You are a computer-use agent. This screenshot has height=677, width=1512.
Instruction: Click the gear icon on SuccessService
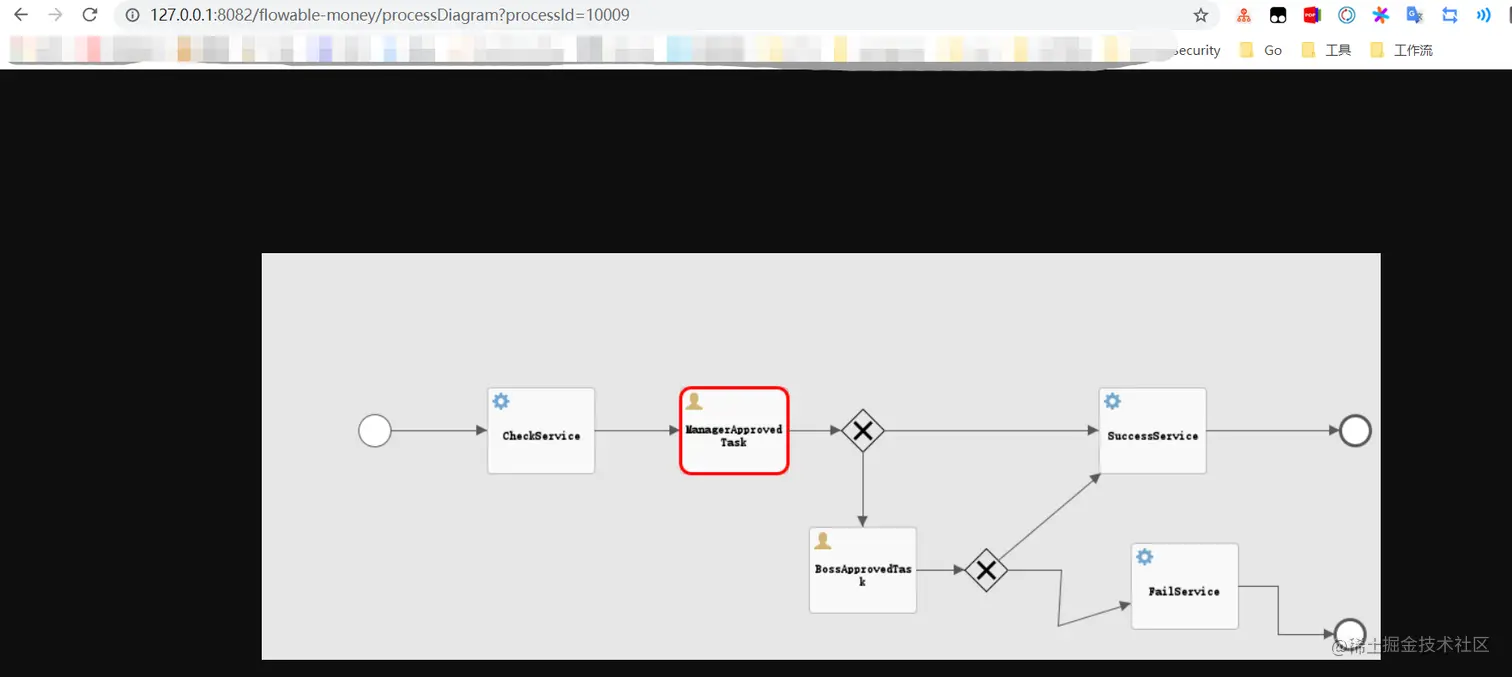pyautogui.click(x=1112, y=401)
